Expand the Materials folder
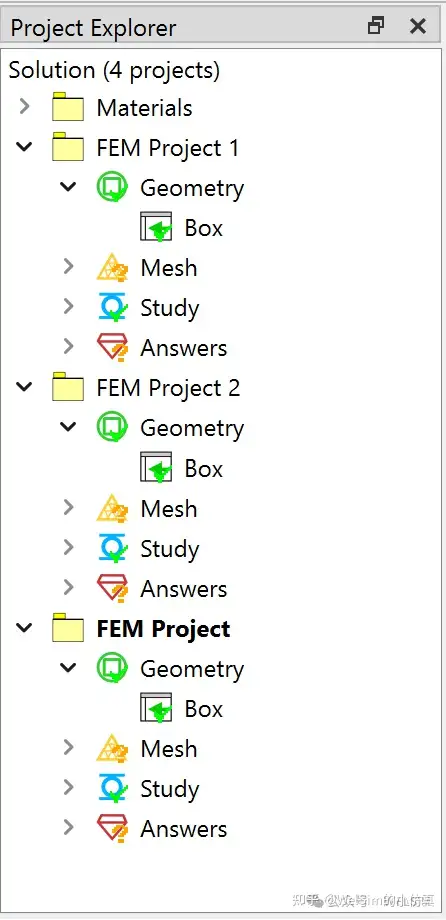The width and height of the screenshot is (446, 920). [x=24, y=107]
